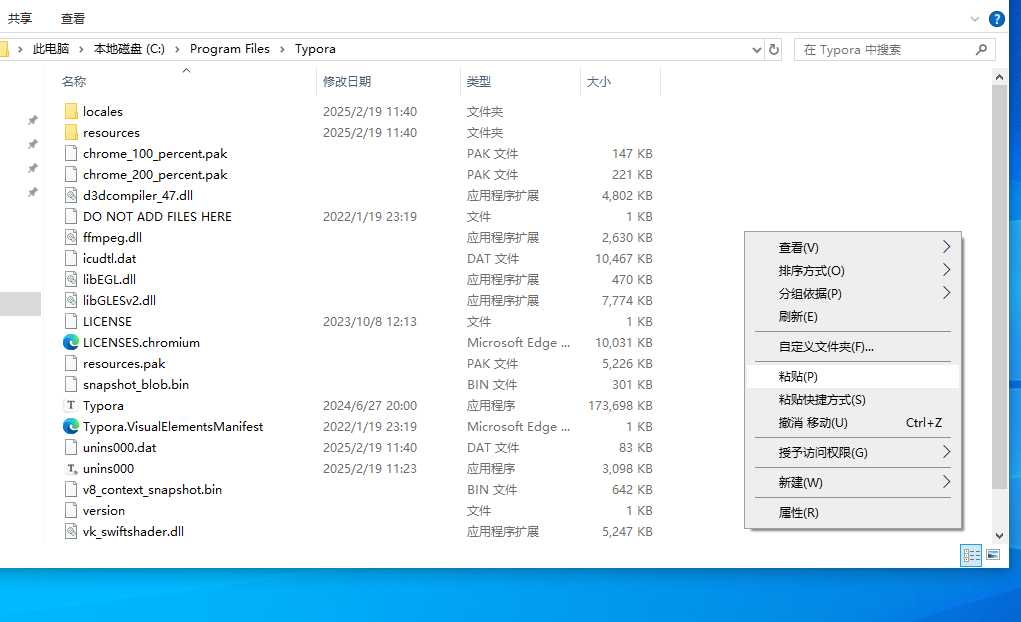Viewport: 1021px width, 622px height.
Task: Select the ffmpeg.dll file icon
Action: tap(71, 238)
